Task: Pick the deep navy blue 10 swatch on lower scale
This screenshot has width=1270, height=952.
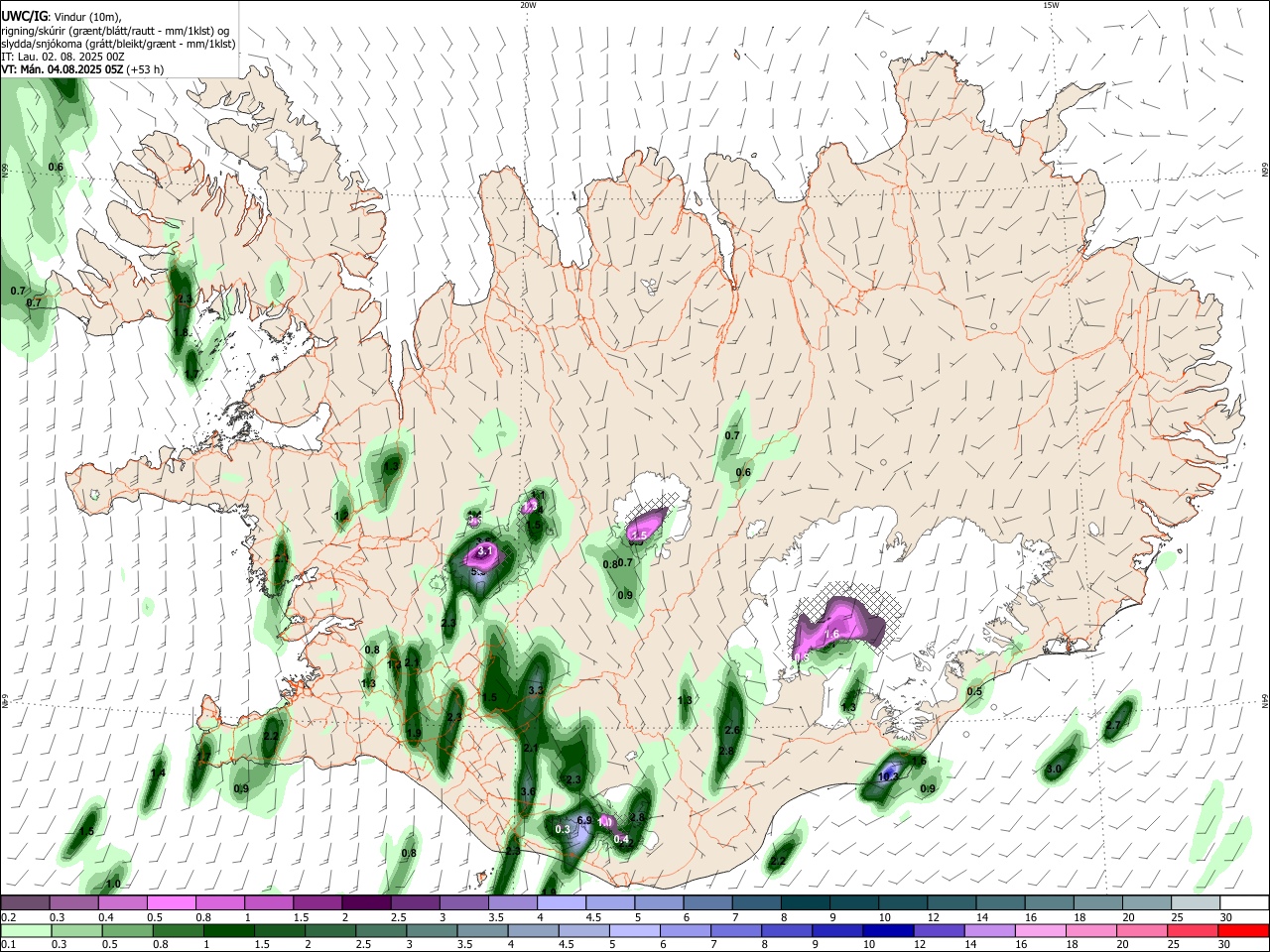Action: (888, 930)
